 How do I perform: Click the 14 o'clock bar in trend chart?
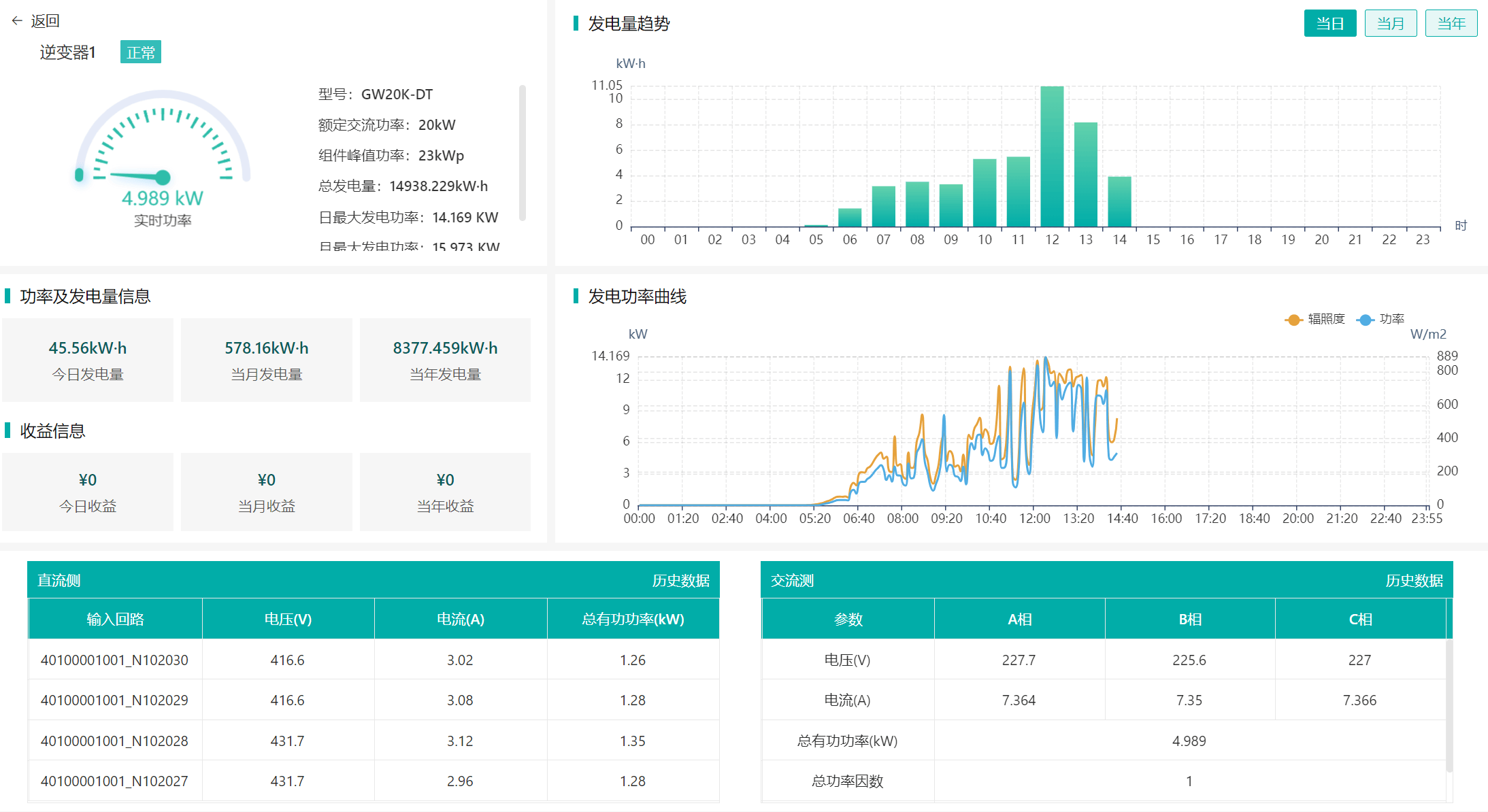click(x=1119, y=201)
